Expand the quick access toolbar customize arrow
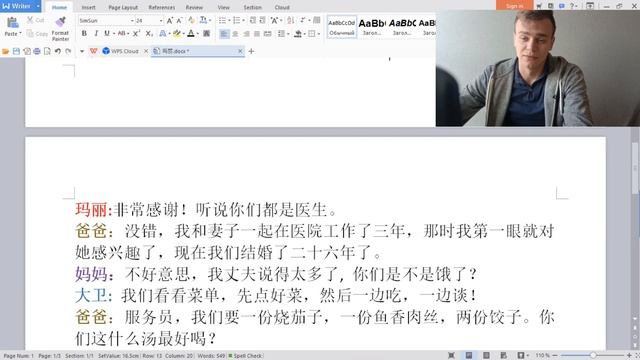The height and width of the screenshot is (360, 640). (82, 51)
